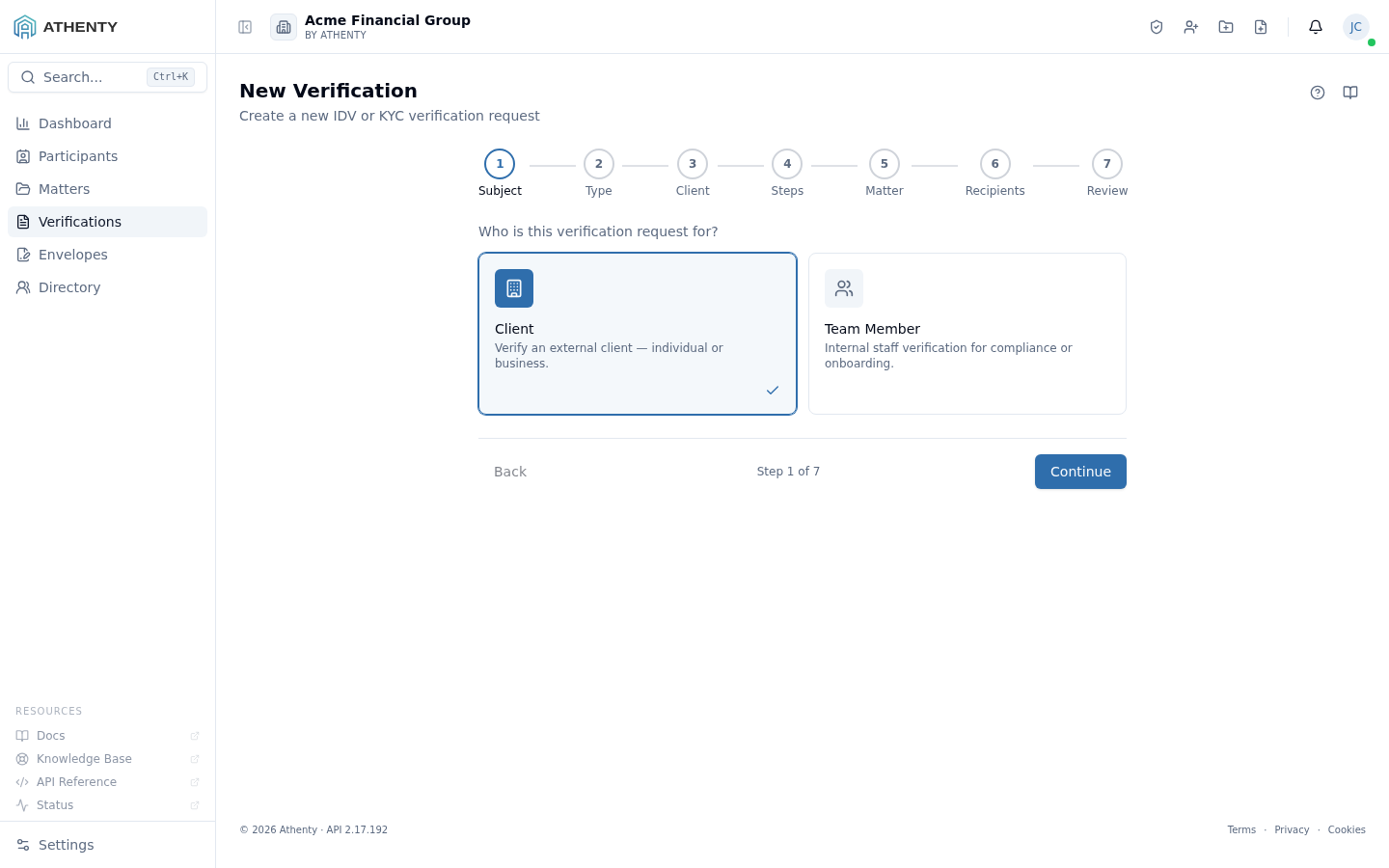Focus the Search input field
The image size is (1389, 868).
point(107,77)
